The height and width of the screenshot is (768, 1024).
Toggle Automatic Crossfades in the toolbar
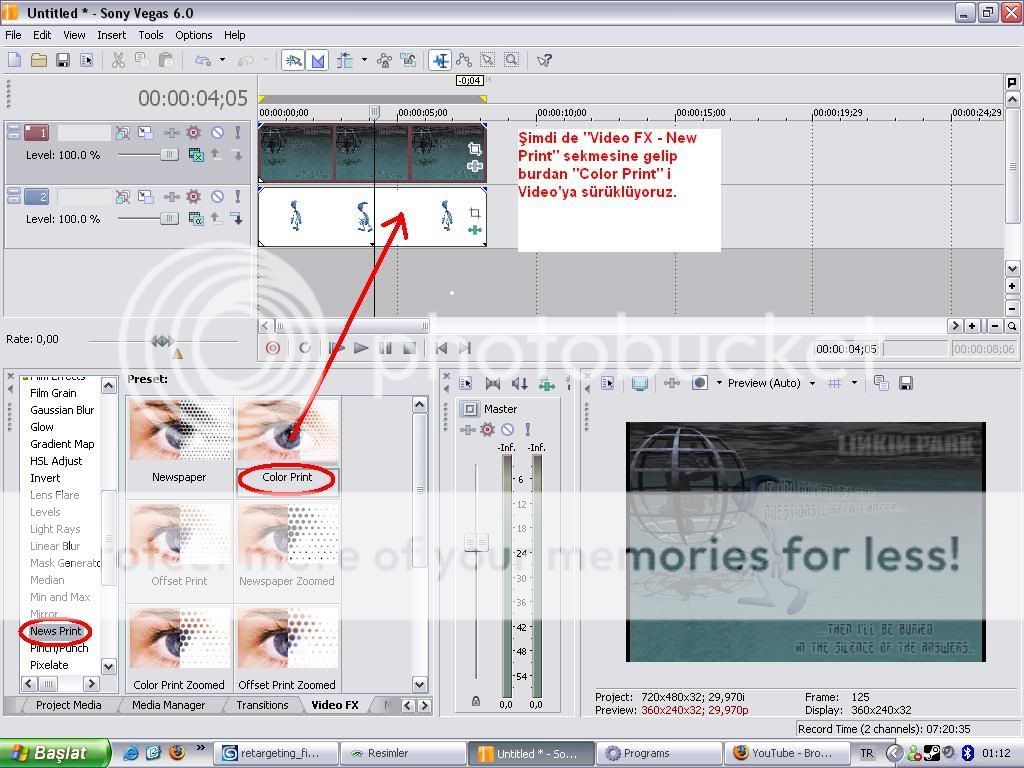point(317,61)
